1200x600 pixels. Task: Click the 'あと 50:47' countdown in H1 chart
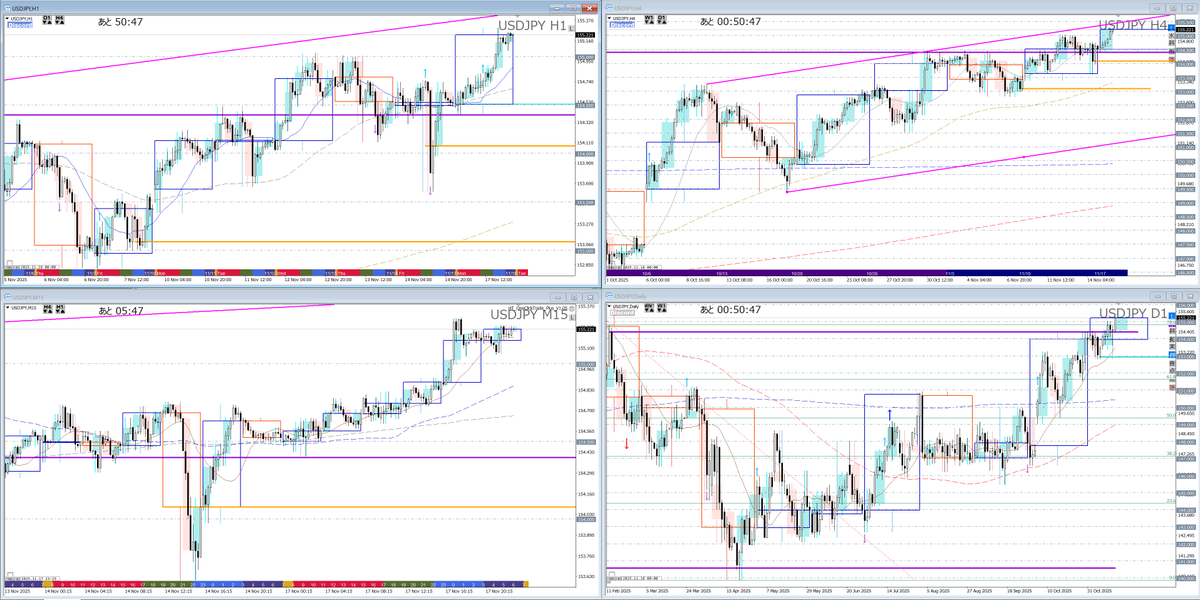120,22
